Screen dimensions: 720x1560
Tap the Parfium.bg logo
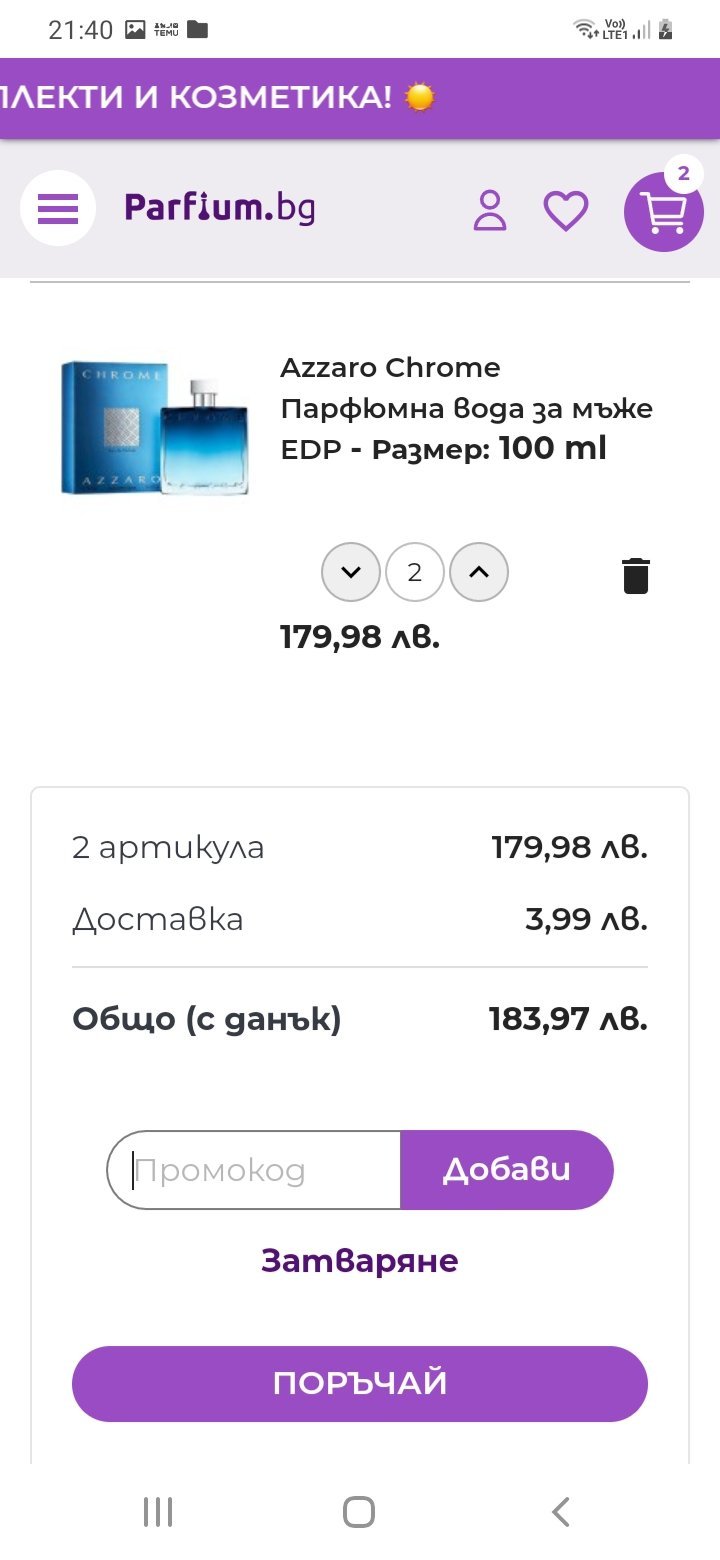click(x=220, y=208)
